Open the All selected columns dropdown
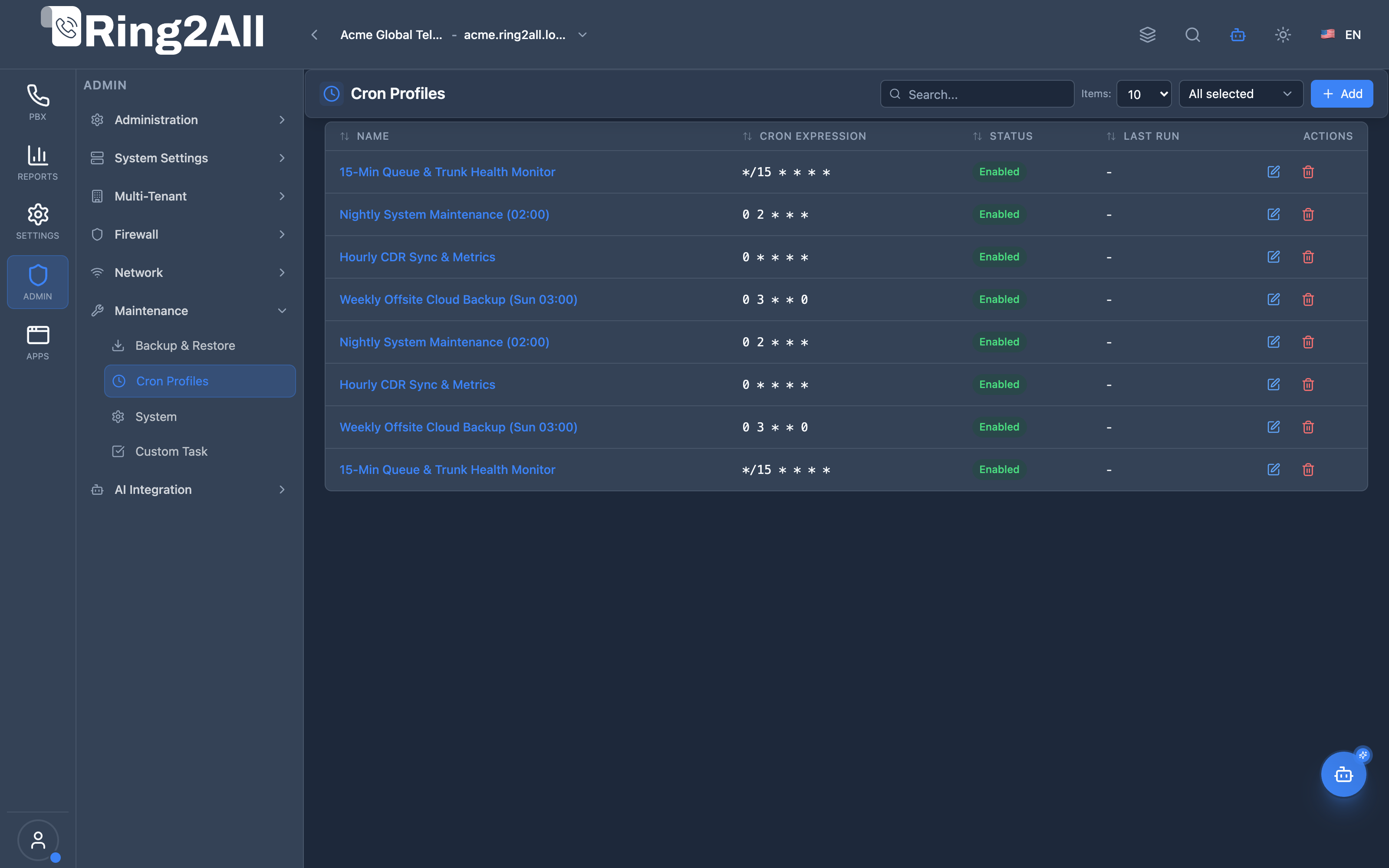This screenshot has height=868, width=1389. 1241,94
